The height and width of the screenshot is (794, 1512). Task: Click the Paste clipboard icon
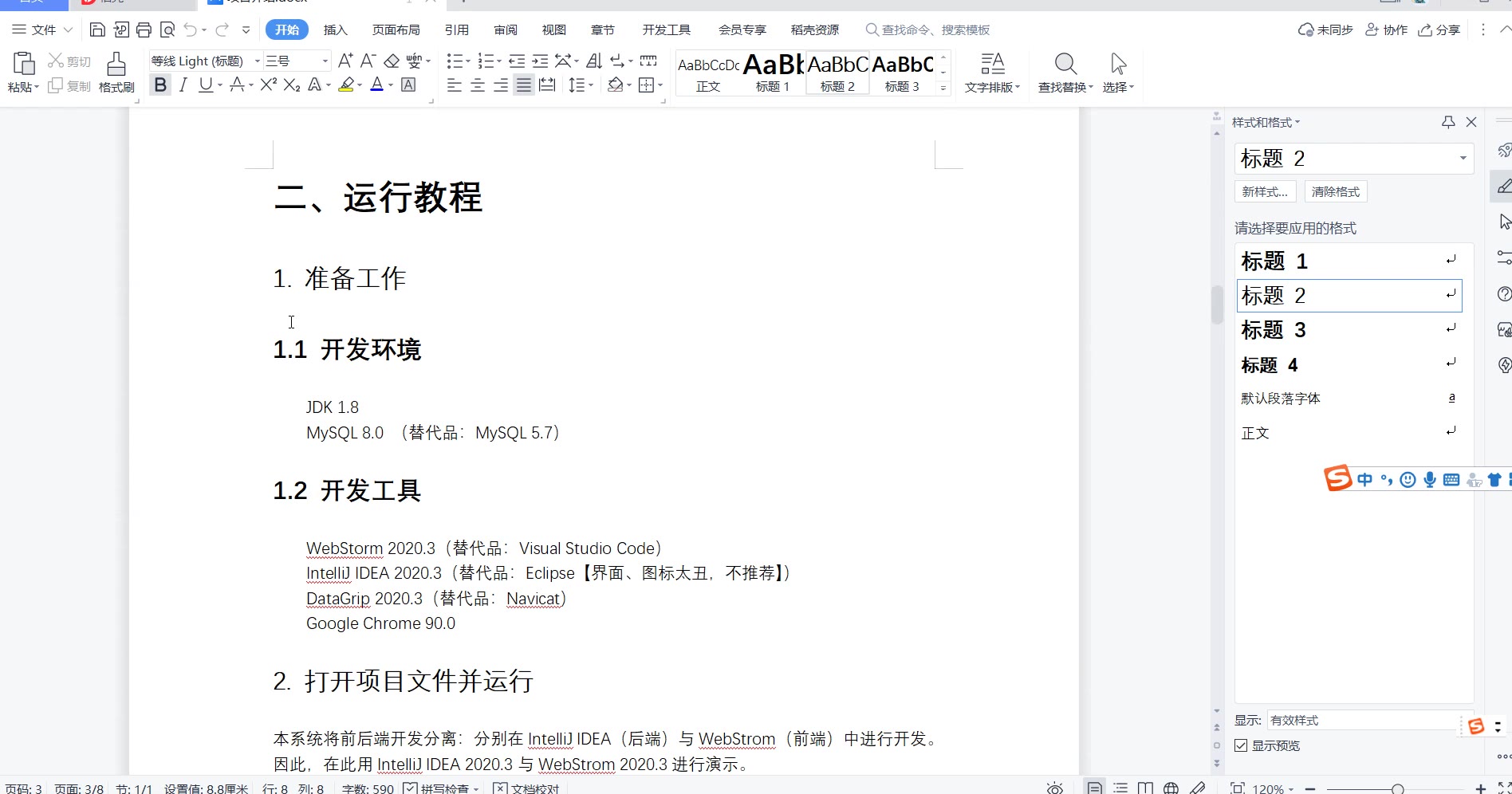click(x=24, y=64)
